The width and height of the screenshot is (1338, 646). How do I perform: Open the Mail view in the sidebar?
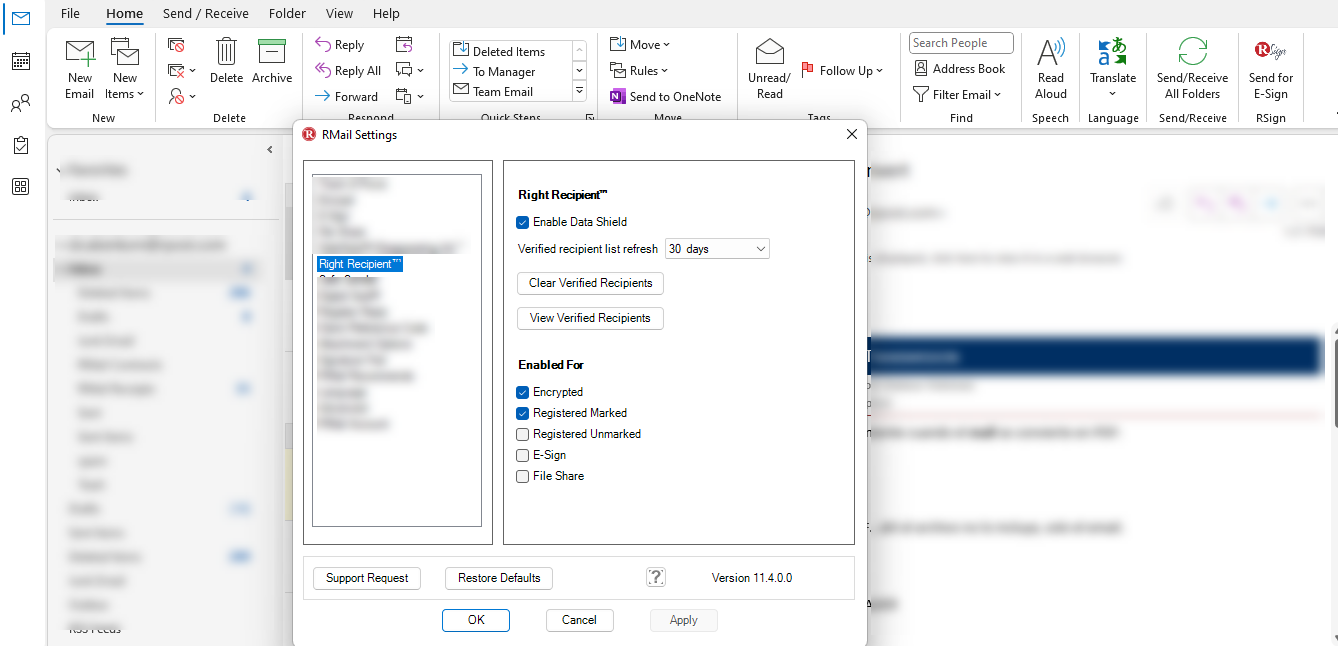20,18
